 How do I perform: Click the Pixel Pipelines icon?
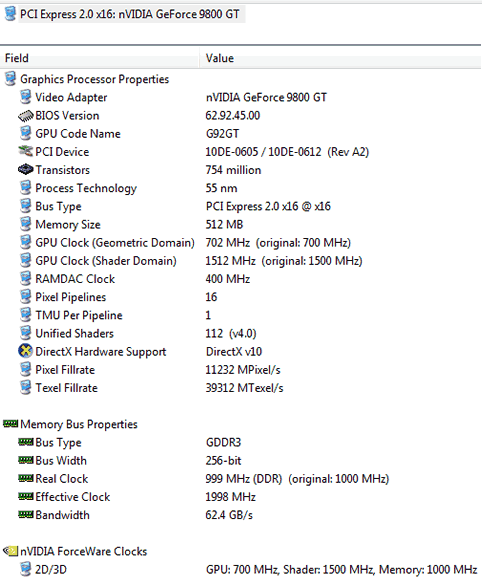click(25, 297)
